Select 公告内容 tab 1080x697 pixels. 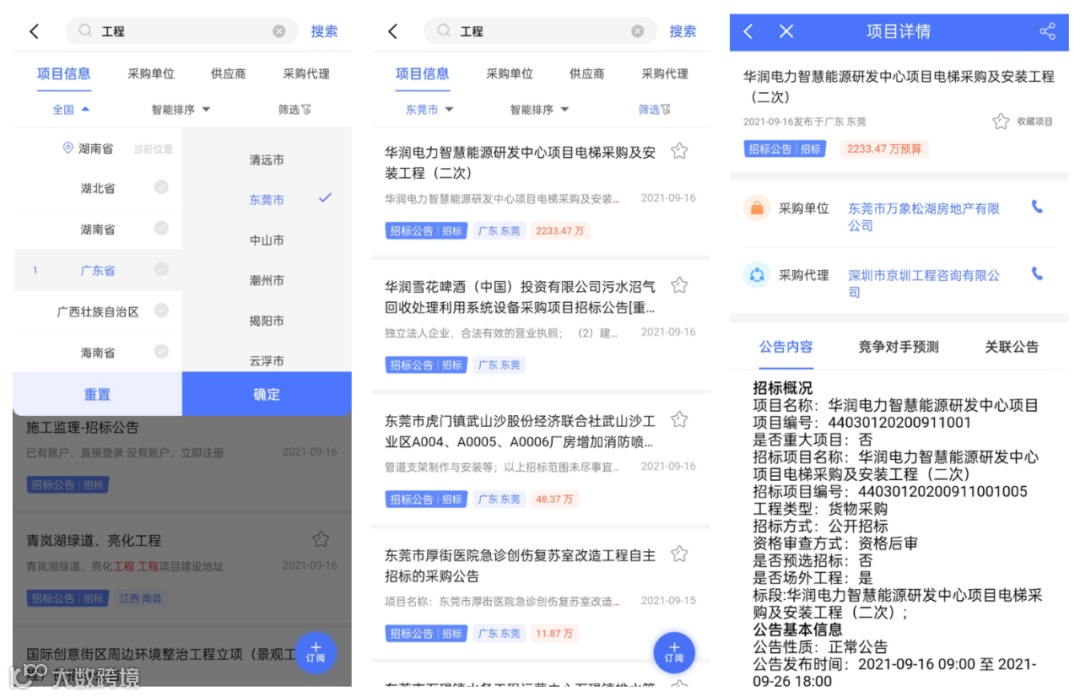pos(786,346)
